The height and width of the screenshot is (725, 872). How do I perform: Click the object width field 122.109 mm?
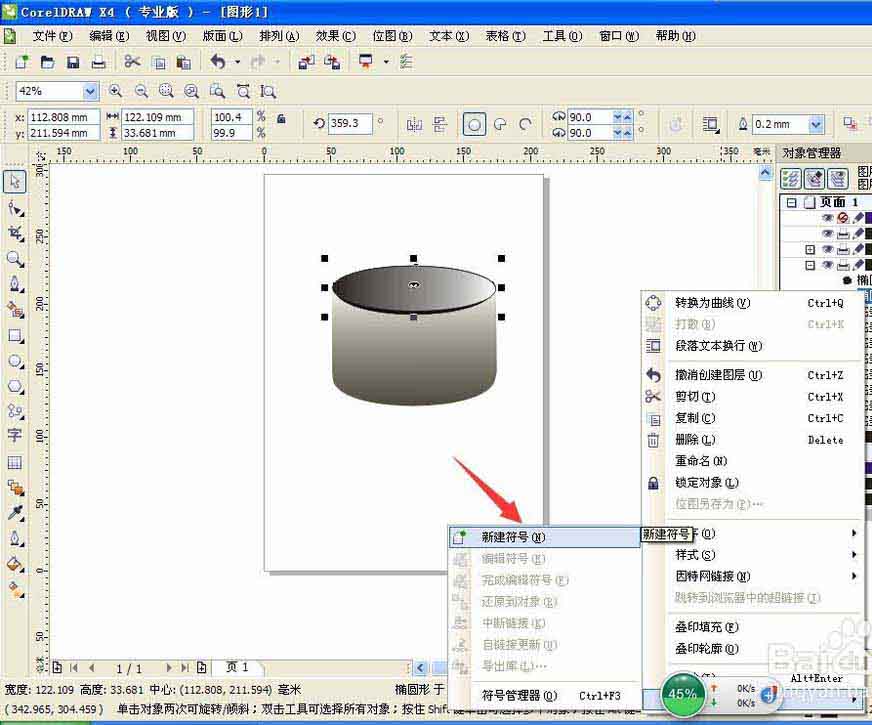[x=157, y=117]
